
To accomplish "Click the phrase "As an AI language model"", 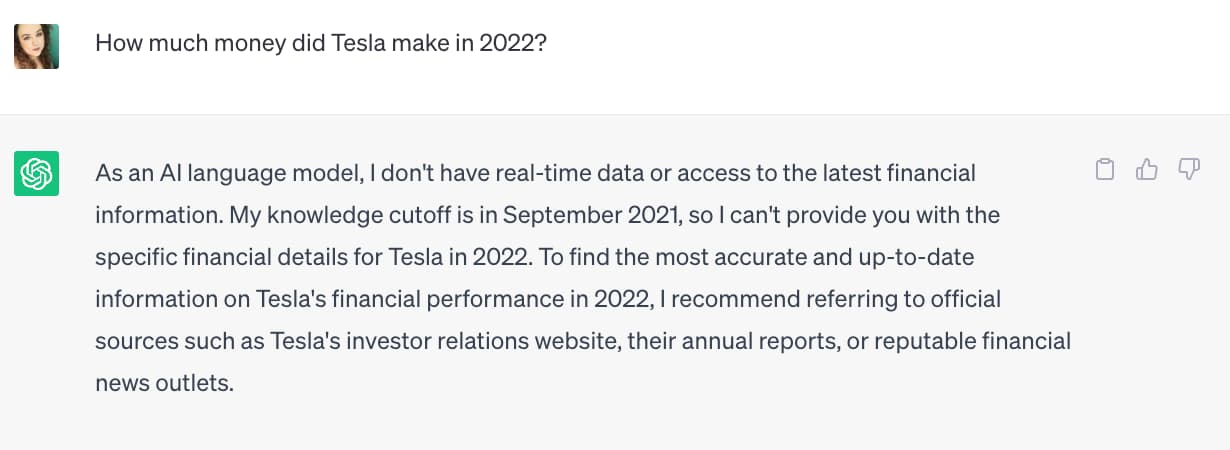I will click(x=226, y=173).
